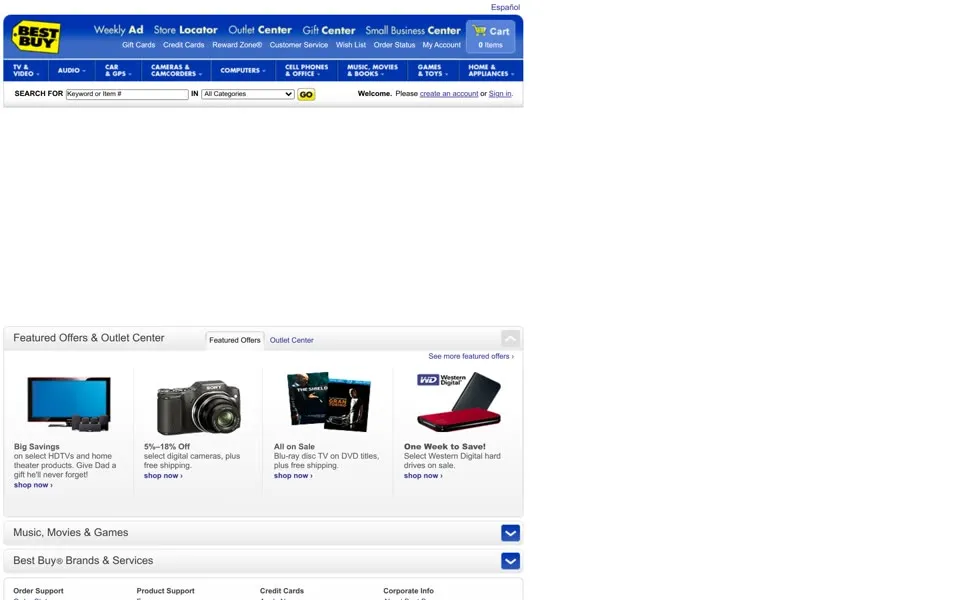Open Gift Cards link
The image size is (960, 600).
[x=138, y=45]
